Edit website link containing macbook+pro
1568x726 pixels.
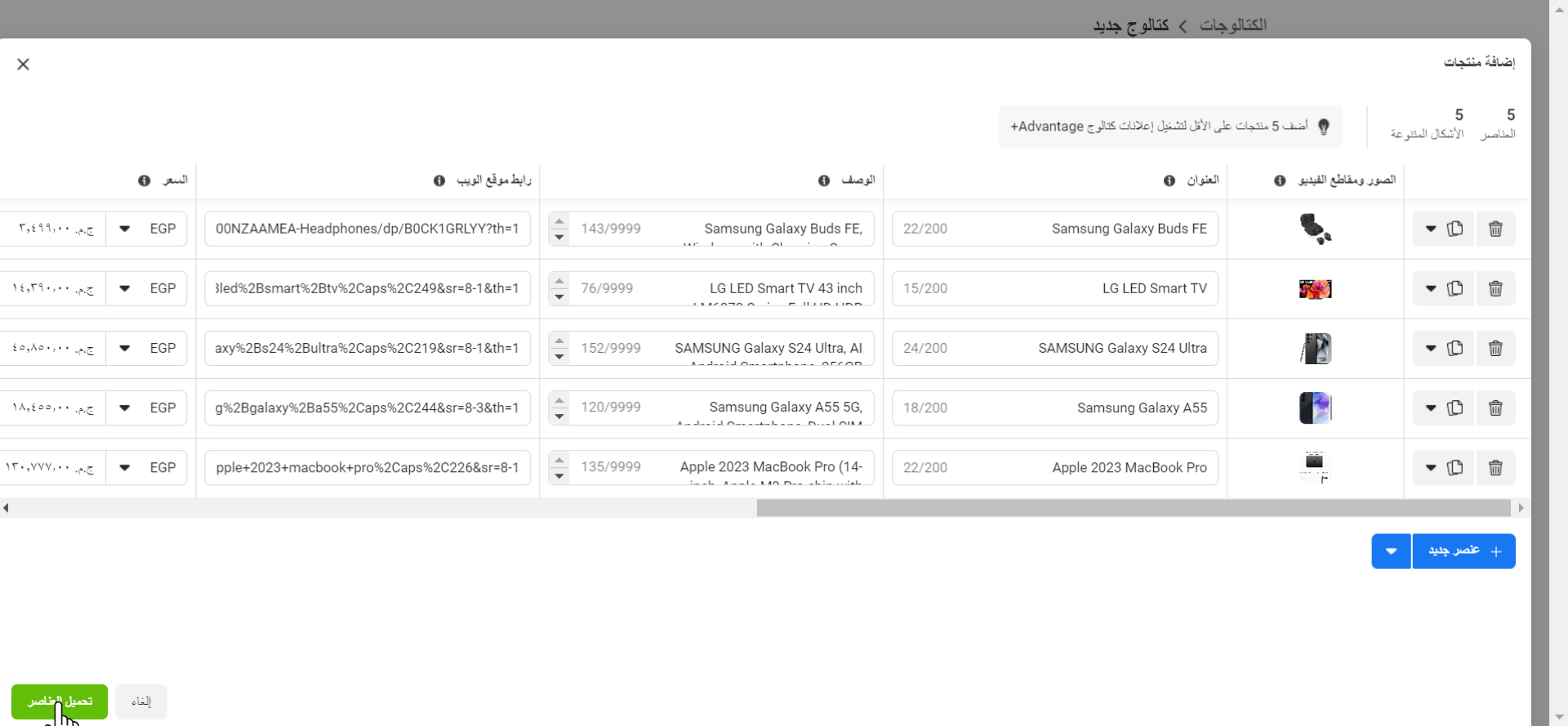367,467
